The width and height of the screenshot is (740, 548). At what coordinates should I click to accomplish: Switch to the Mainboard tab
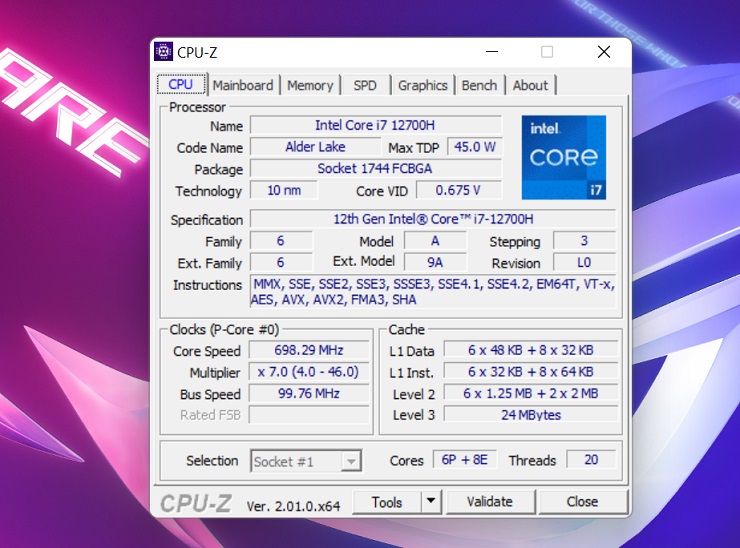(243, 85)
